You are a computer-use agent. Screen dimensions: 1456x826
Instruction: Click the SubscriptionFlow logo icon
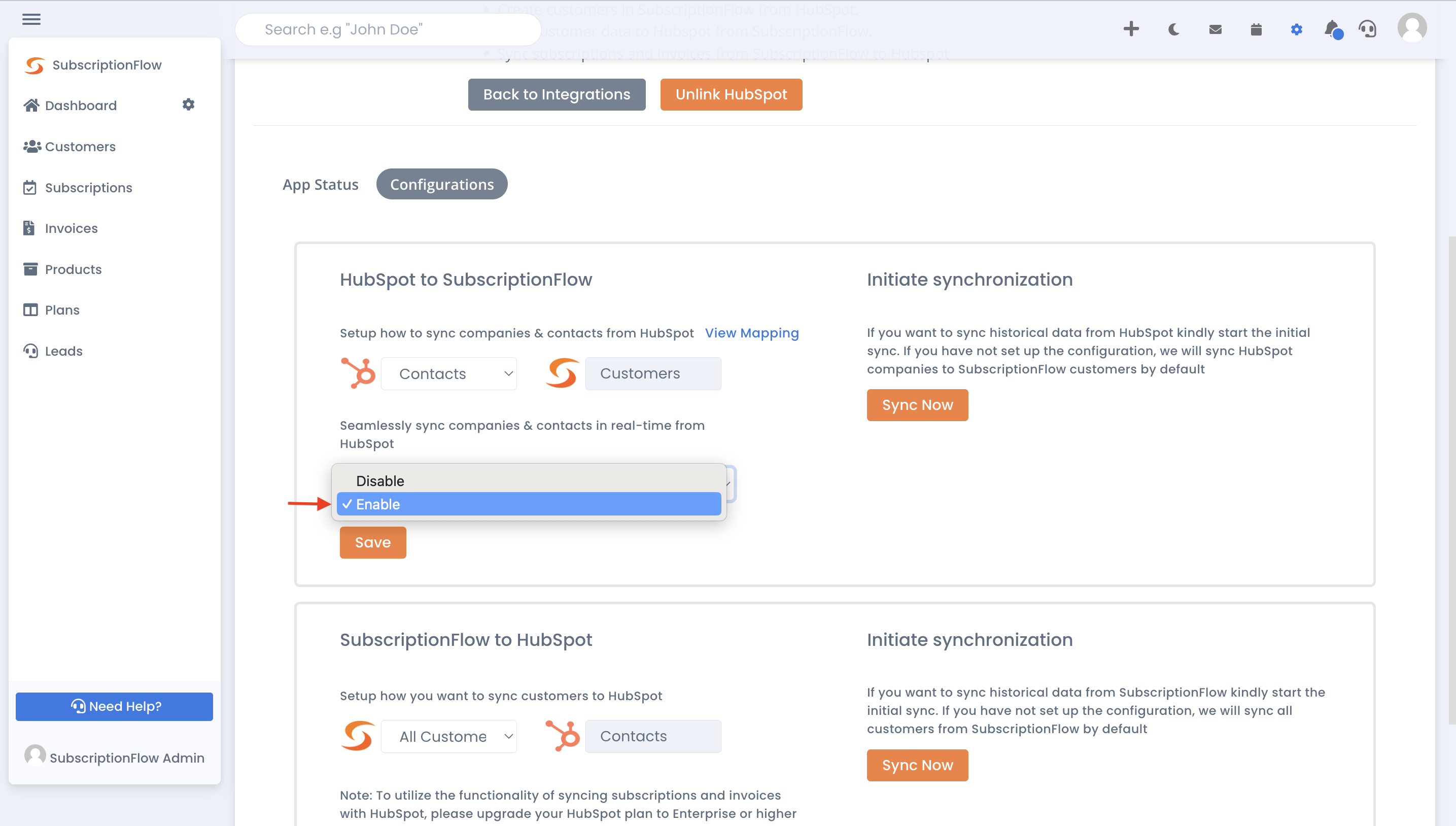(x=34, y=65)
